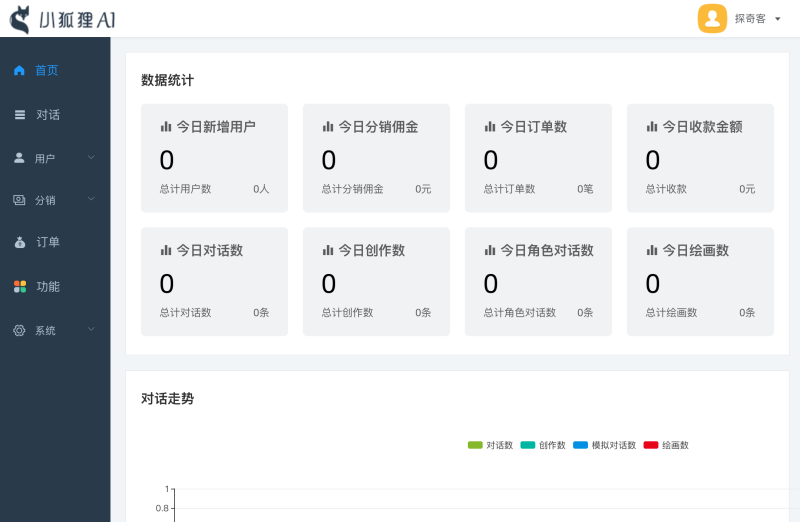This screenshot has height=522, width=800.
Task: Open the 功能 menu item
Action: (x=55, y=287)
